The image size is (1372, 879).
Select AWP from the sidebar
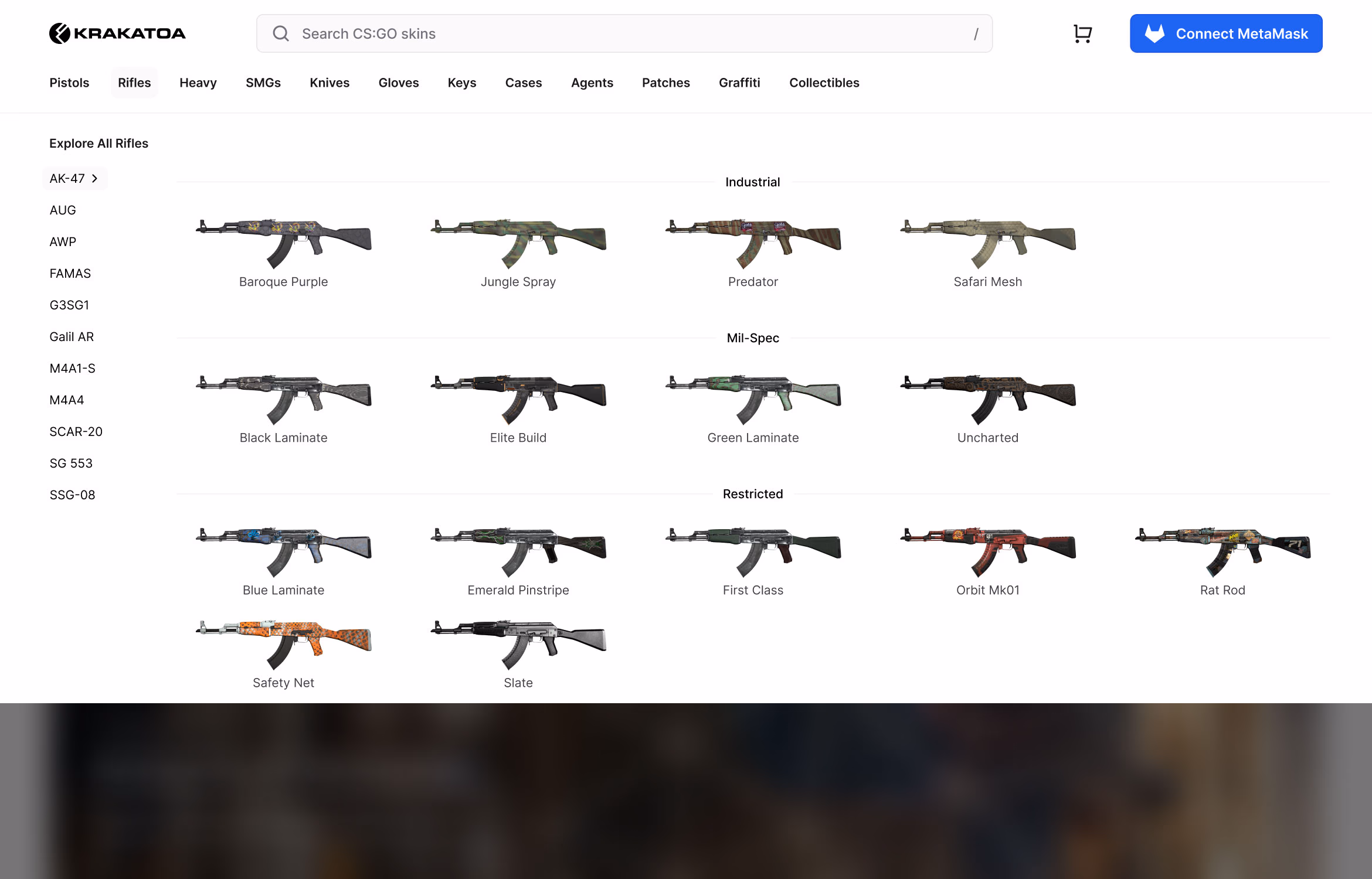point(62,241)
